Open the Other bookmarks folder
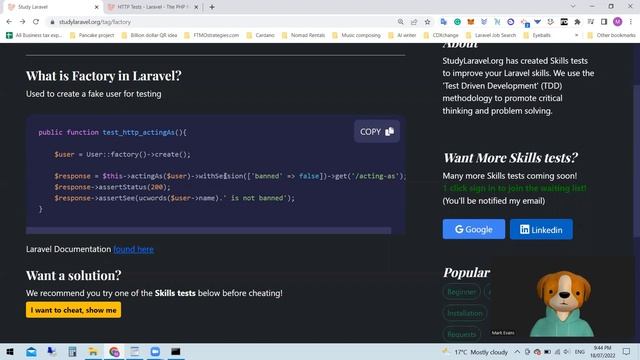 (611, 35)
